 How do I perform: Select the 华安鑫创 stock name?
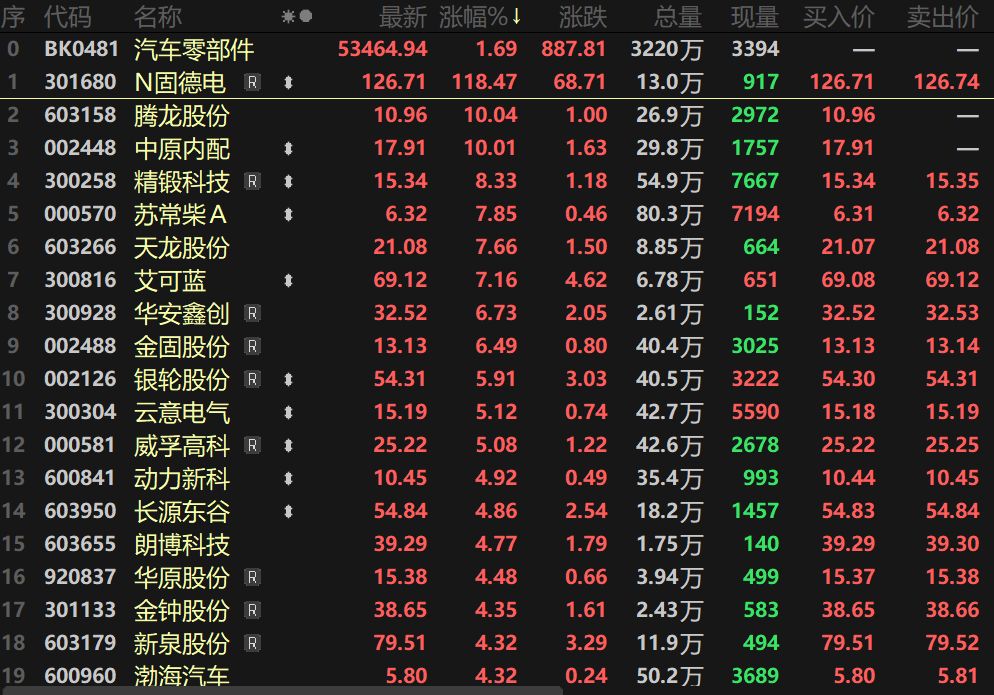(x=182, y=313)
